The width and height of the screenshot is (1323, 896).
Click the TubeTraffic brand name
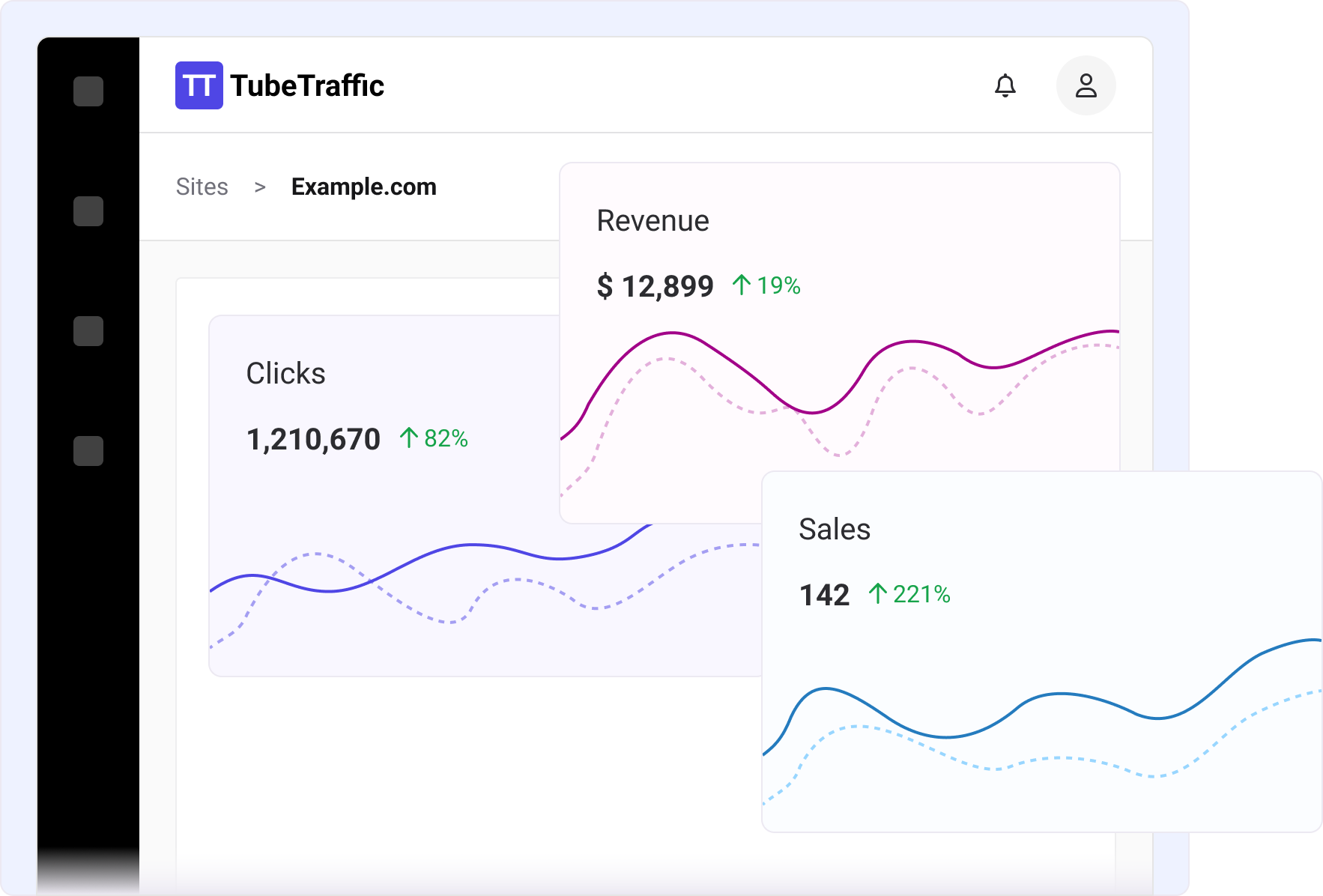click(307, 85)
